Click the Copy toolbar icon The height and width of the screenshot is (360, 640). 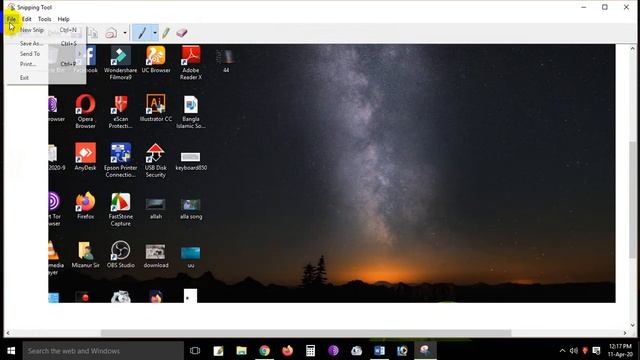[93, 33]
